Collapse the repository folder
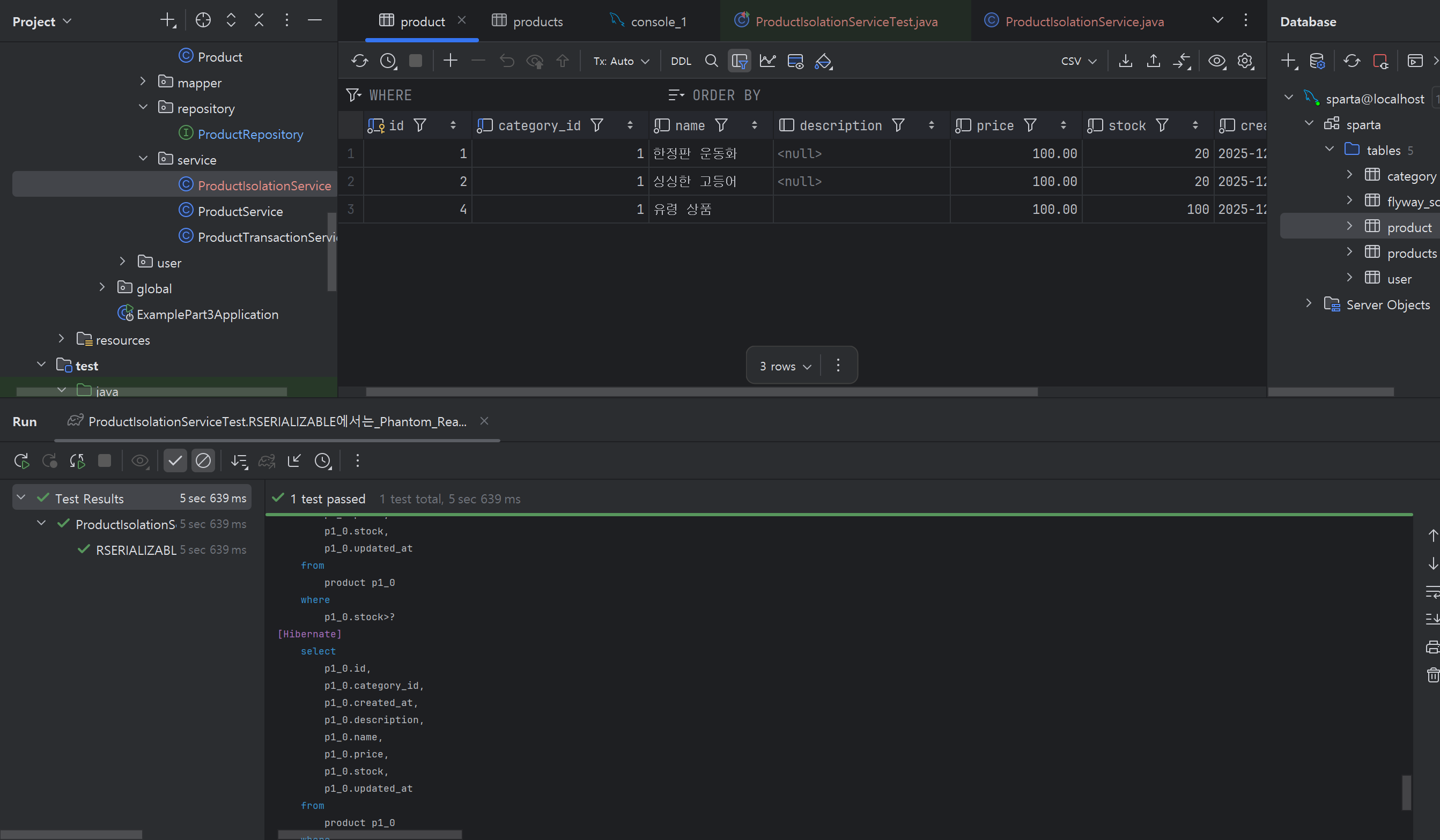 tap(143, 107)
